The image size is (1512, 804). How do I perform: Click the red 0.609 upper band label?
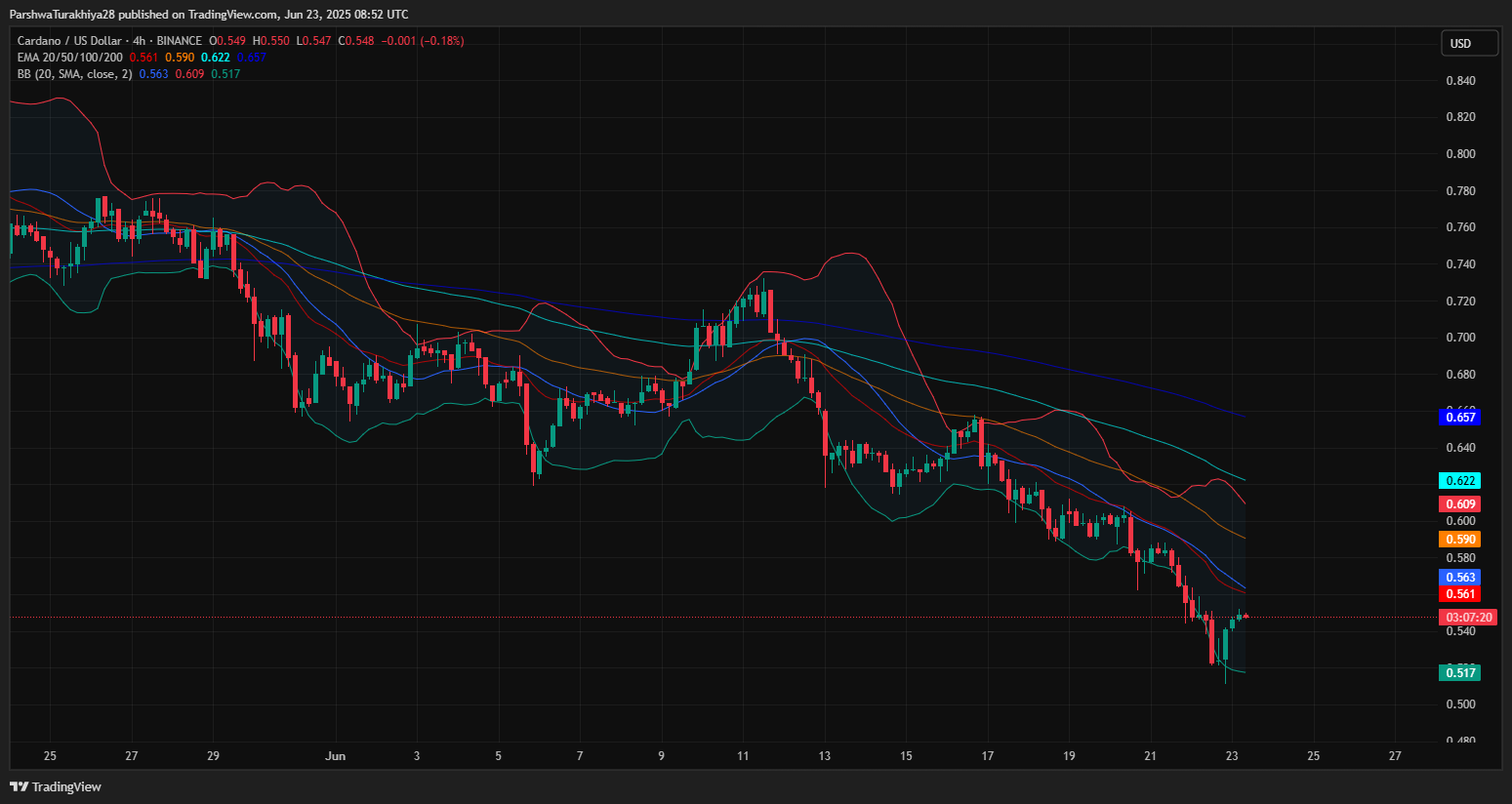pyautogui.click(x=1459, y=504)
